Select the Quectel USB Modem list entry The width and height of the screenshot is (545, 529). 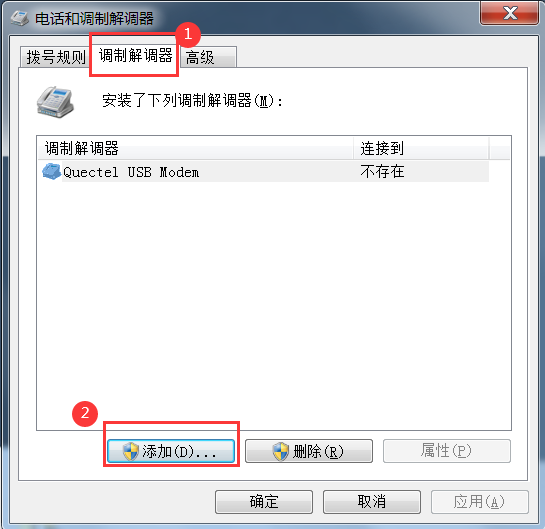(263, 172)
